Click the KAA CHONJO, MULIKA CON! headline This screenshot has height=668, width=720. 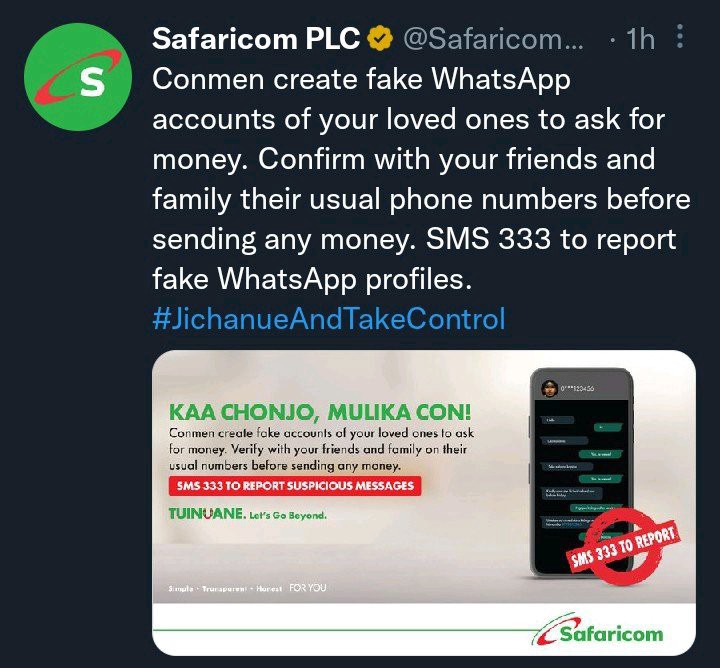(320, 412)
